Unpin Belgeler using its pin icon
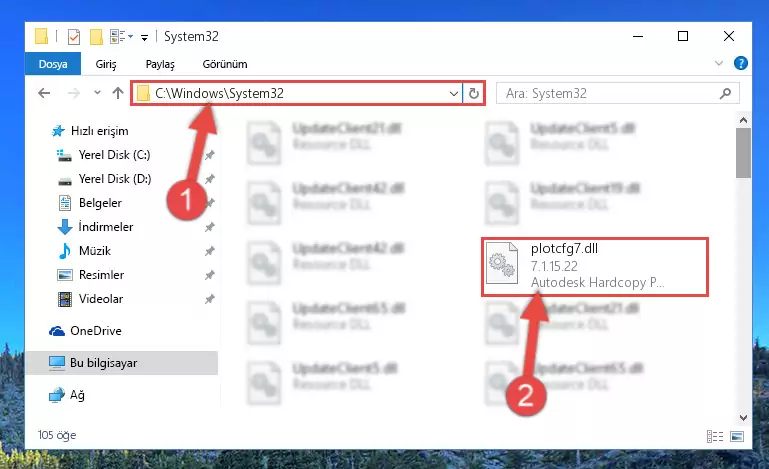 pos(210,203)
